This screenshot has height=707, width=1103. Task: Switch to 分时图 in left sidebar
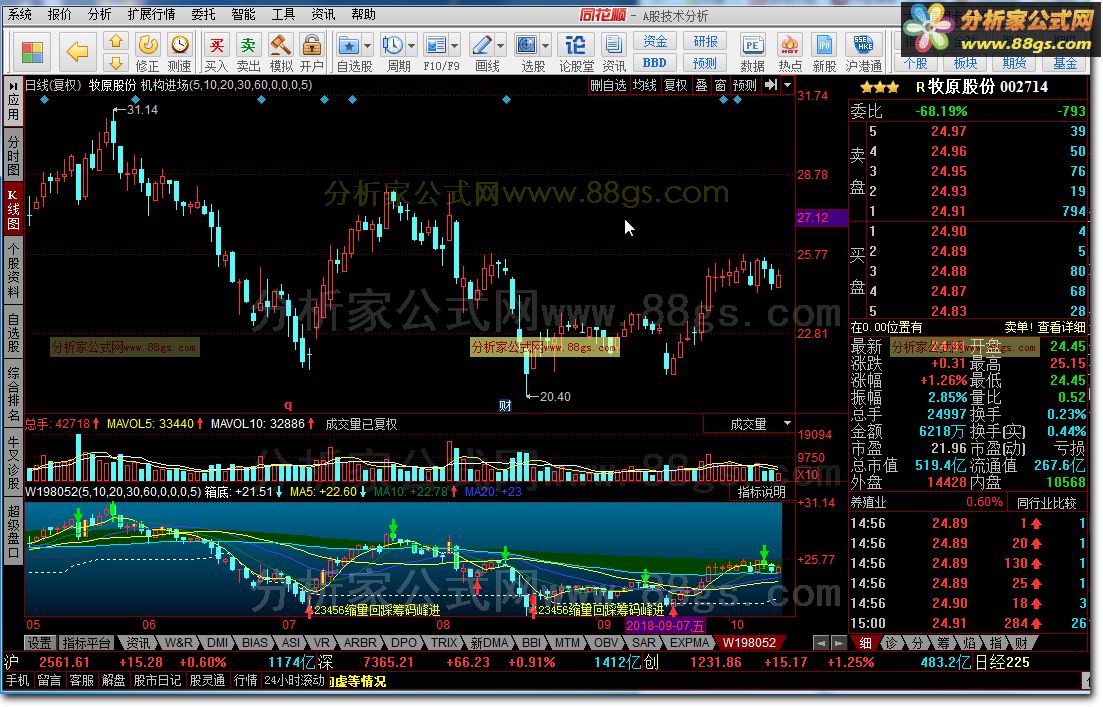tap(13, 156)
